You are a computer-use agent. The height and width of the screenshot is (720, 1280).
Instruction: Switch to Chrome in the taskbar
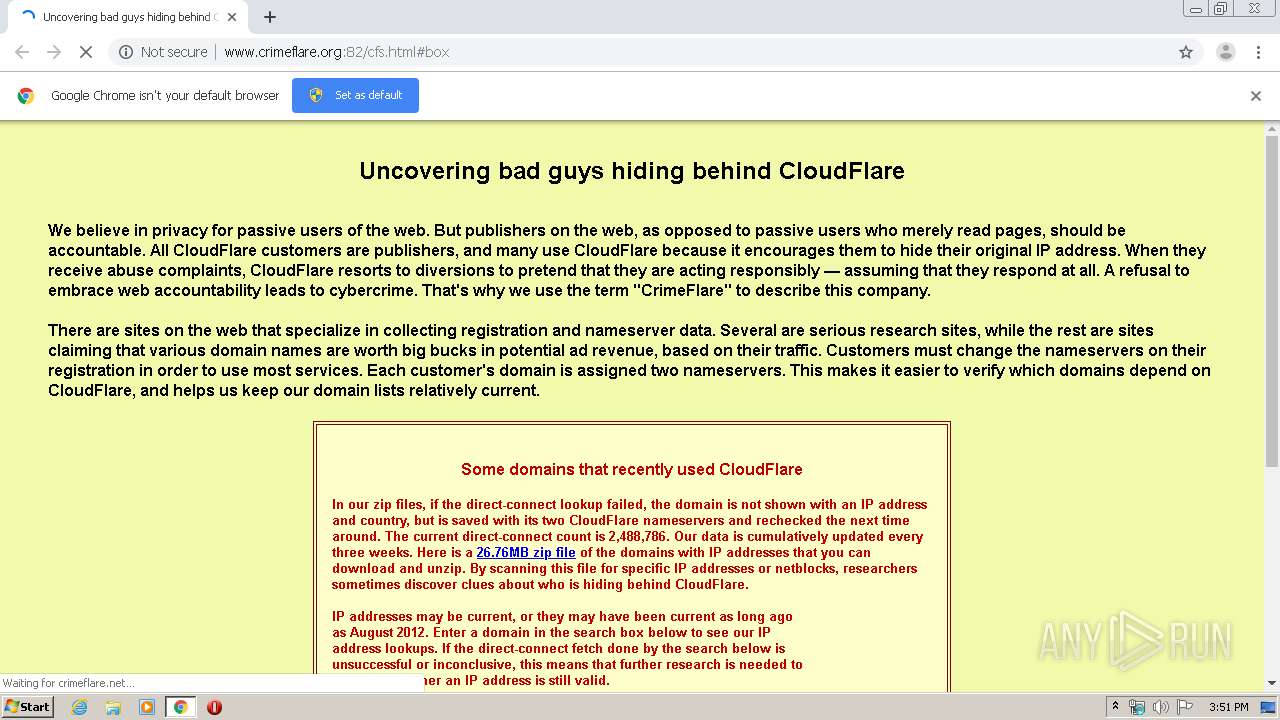tap(180, 707)
